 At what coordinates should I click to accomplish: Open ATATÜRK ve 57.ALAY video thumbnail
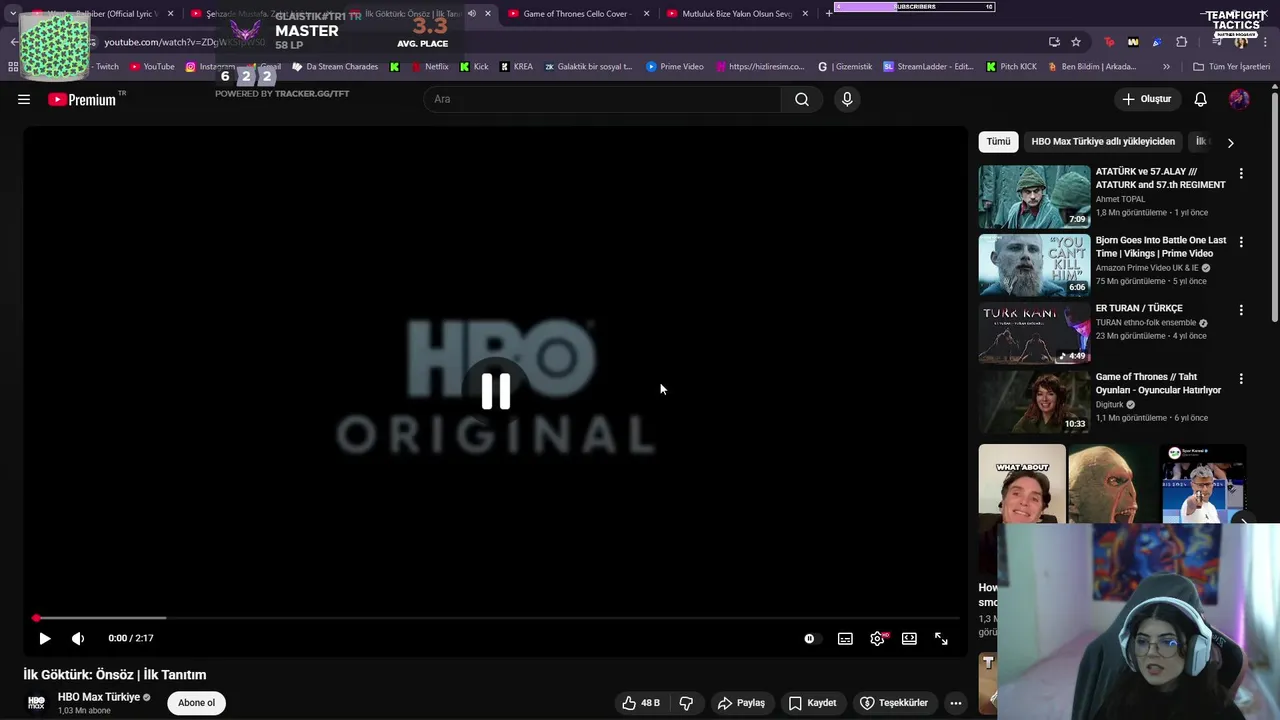click(1034, 197)
